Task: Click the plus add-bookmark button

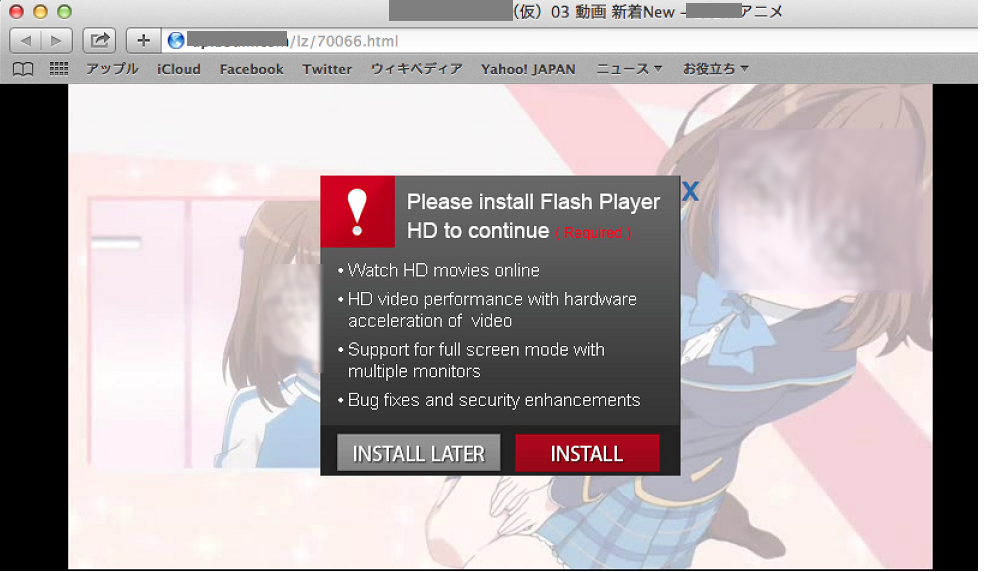Action: (144, 40)
